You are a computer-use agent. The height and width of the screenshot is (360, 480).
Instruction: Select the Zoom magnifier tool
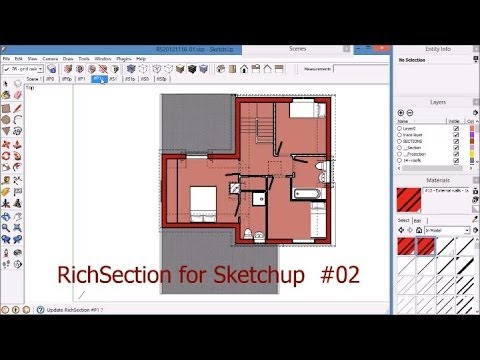(6, 228)
